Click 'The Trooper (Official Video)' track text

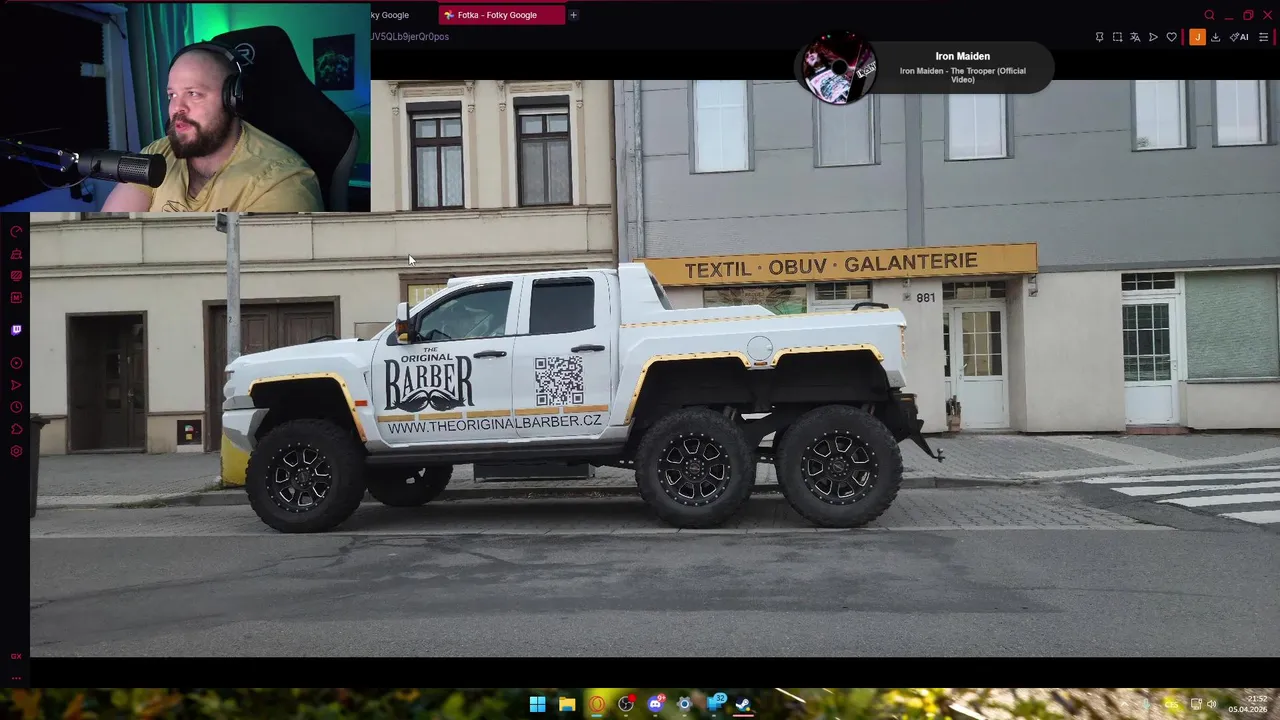point(962,75)
